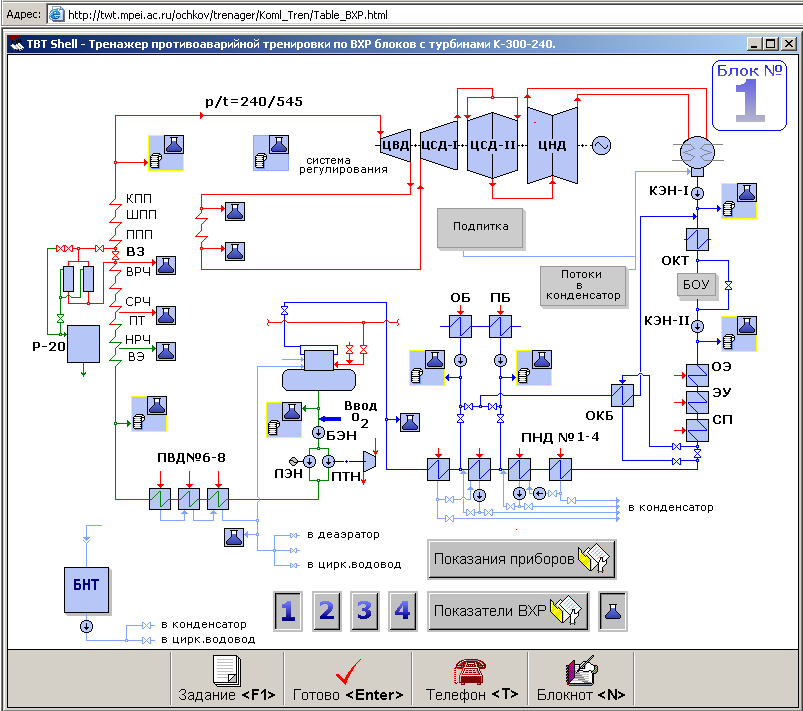Open the flask sampler below the ПВД heaters
803x711 pixels.
(x=234, y=537)
